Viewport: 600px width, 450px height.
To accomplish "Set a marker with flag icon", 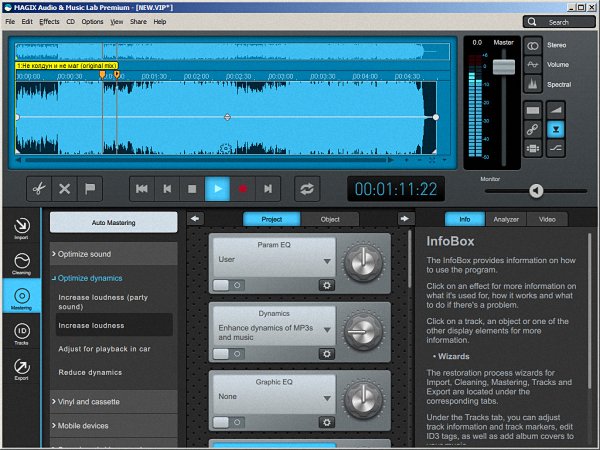I will click(91, 187).
